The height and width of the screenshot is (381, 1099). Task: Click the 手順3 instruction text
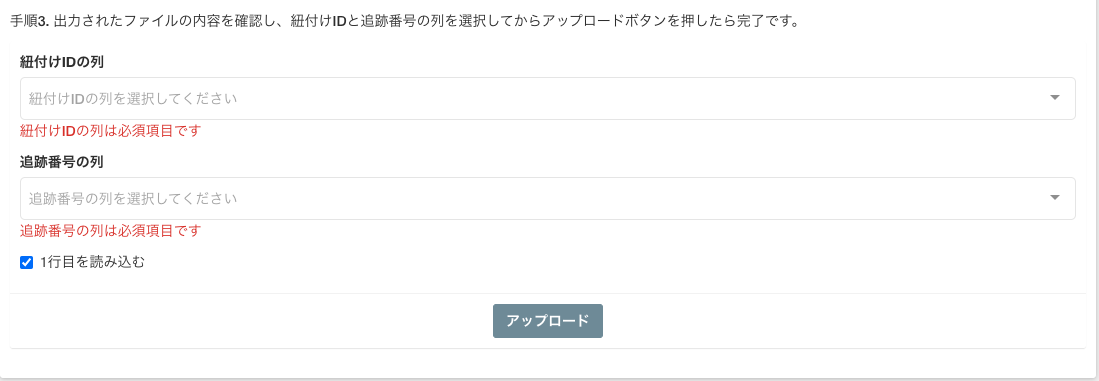pos(405,20)
